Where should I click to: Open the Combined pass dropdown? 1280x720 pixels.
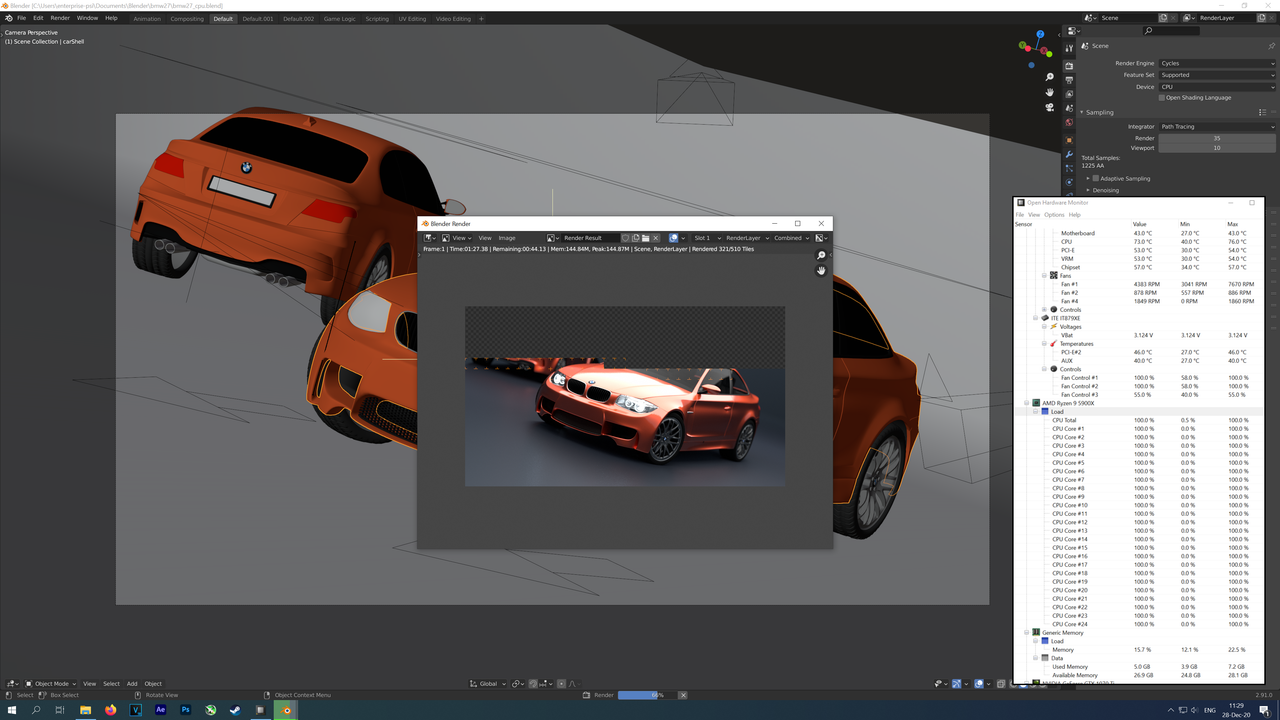[791, 238]
